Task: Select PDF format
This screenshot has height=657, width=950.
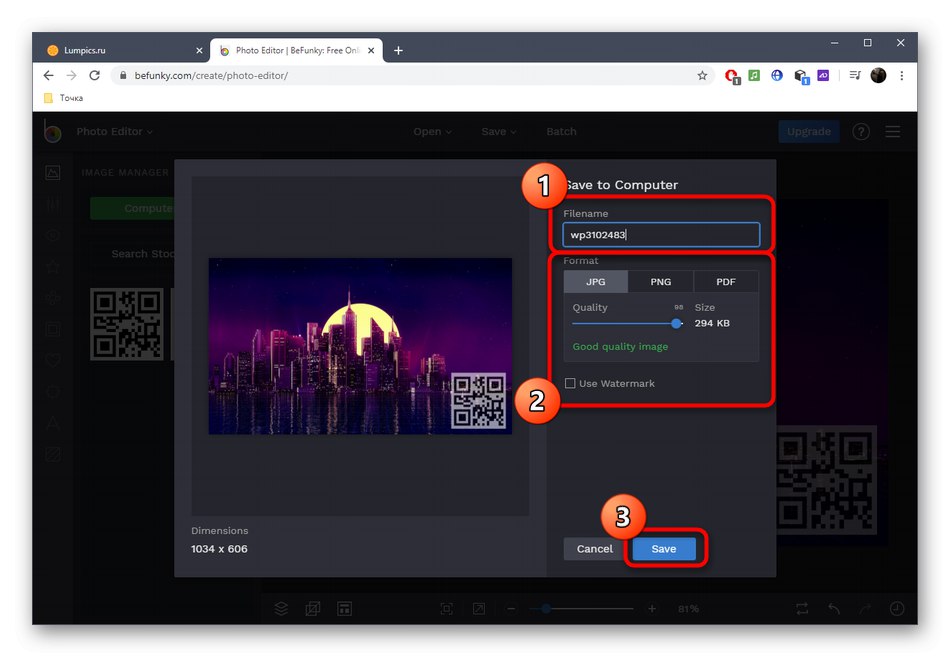Action: click(726, 282)
